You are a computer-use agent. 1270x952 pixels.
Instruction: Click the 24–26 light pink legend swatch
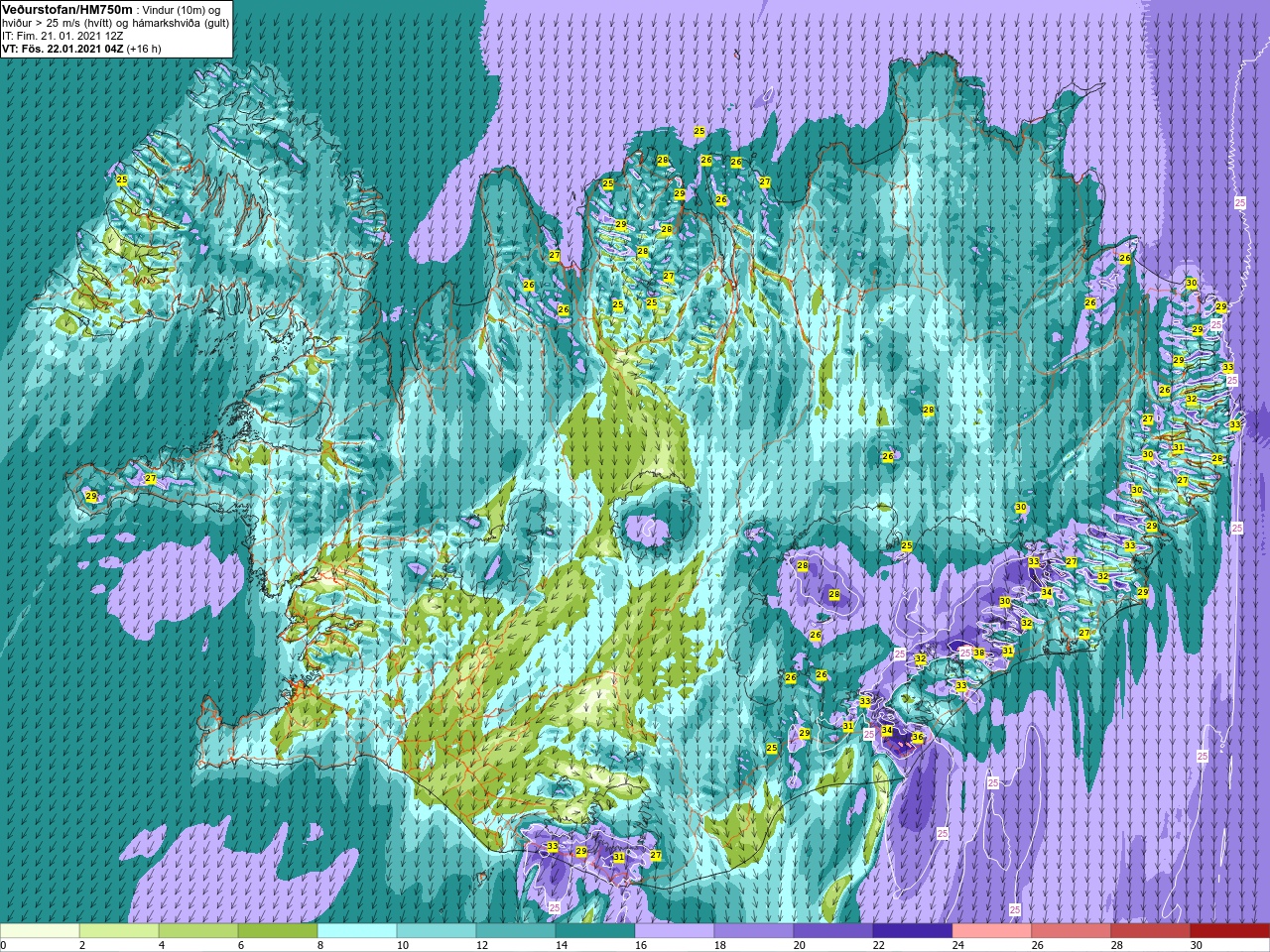pos(992,931)
